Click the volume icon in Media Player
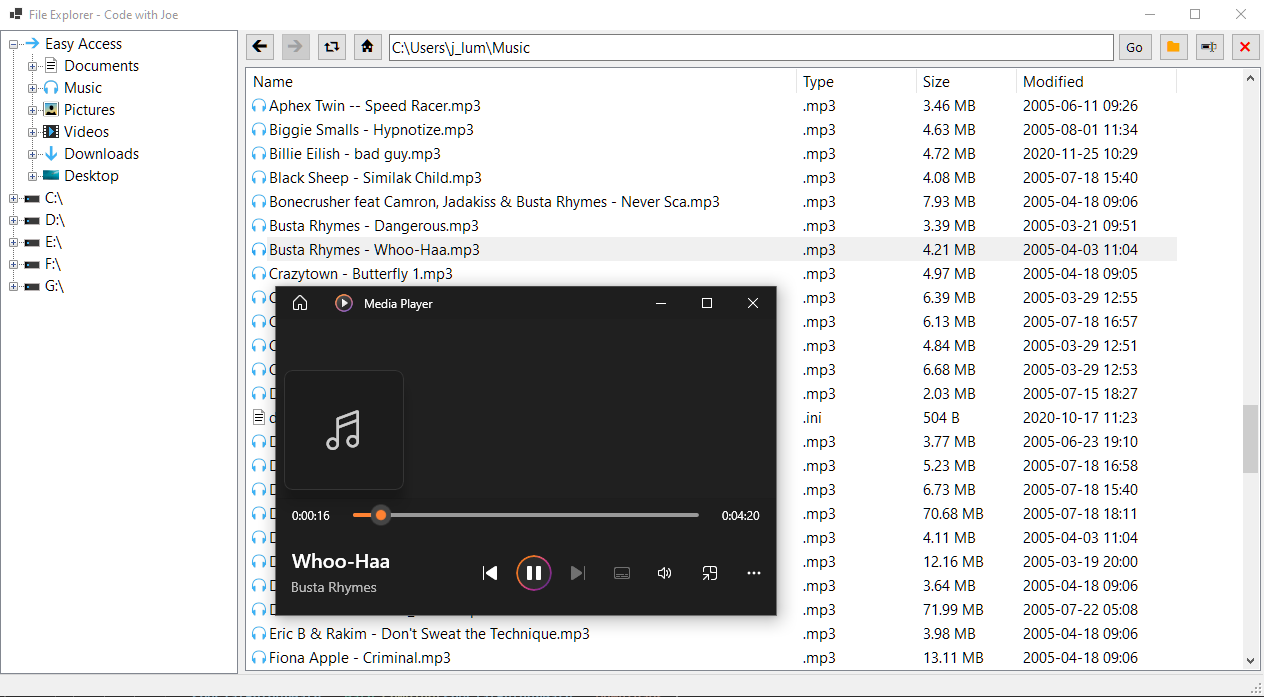Screen dimensions: 1264x697 (x=665, y=572)
